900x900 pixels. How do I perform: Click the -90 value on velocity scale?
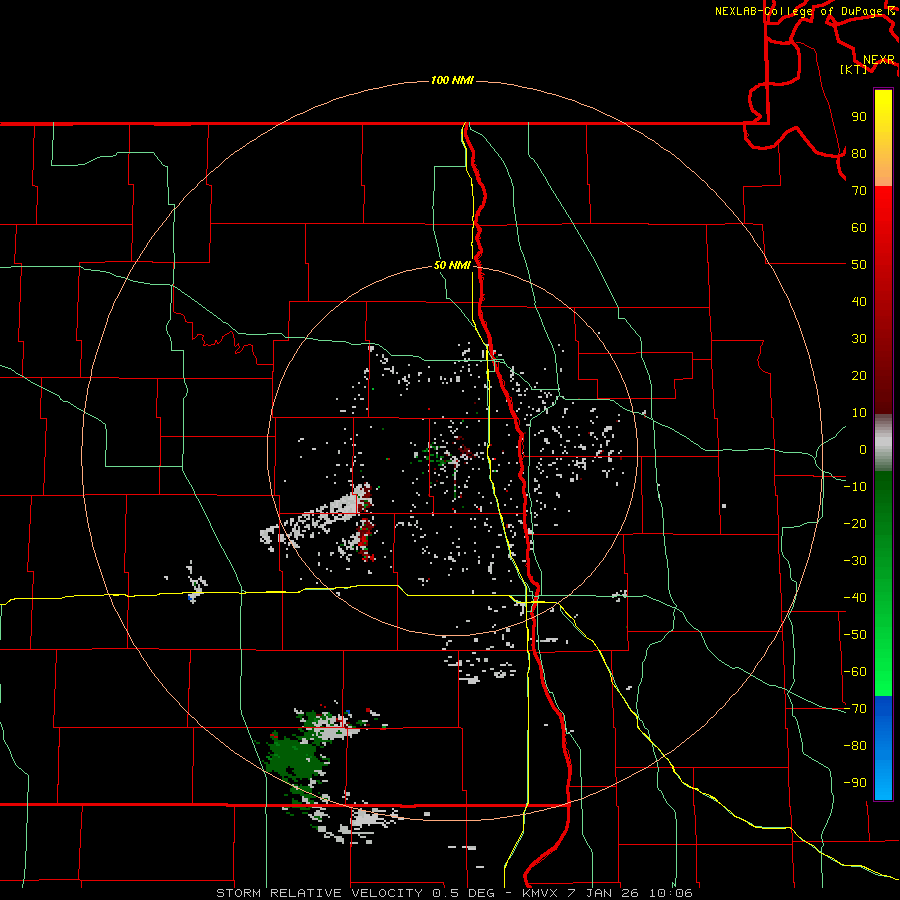point(855,783)
